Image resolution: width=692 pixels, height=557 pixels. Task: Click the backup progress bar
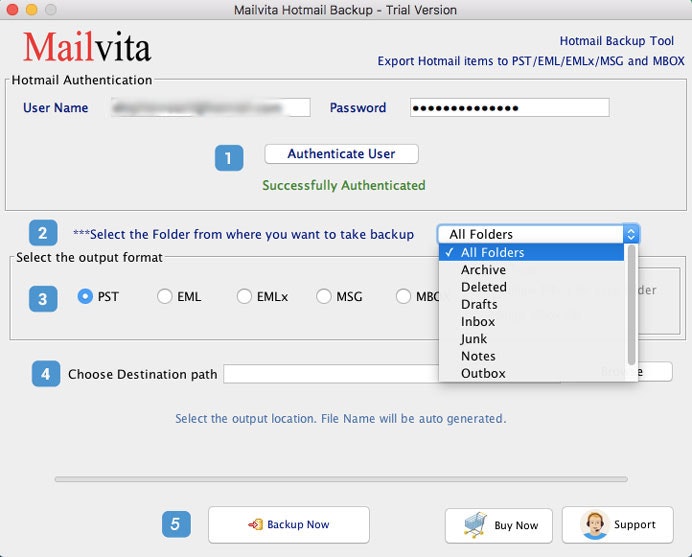[x=341, y=479]
